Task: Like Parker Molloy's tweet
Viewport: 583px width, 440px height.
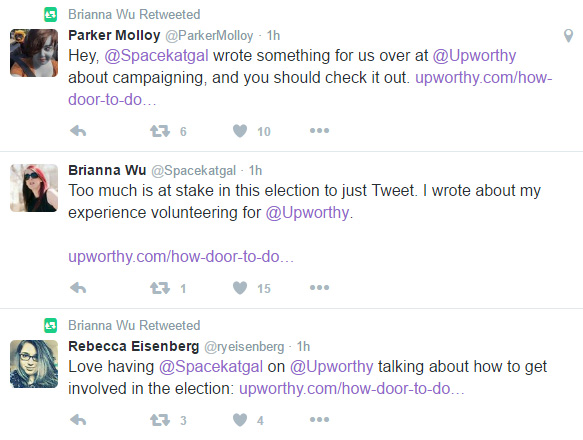Action: (x=240, y=131)
